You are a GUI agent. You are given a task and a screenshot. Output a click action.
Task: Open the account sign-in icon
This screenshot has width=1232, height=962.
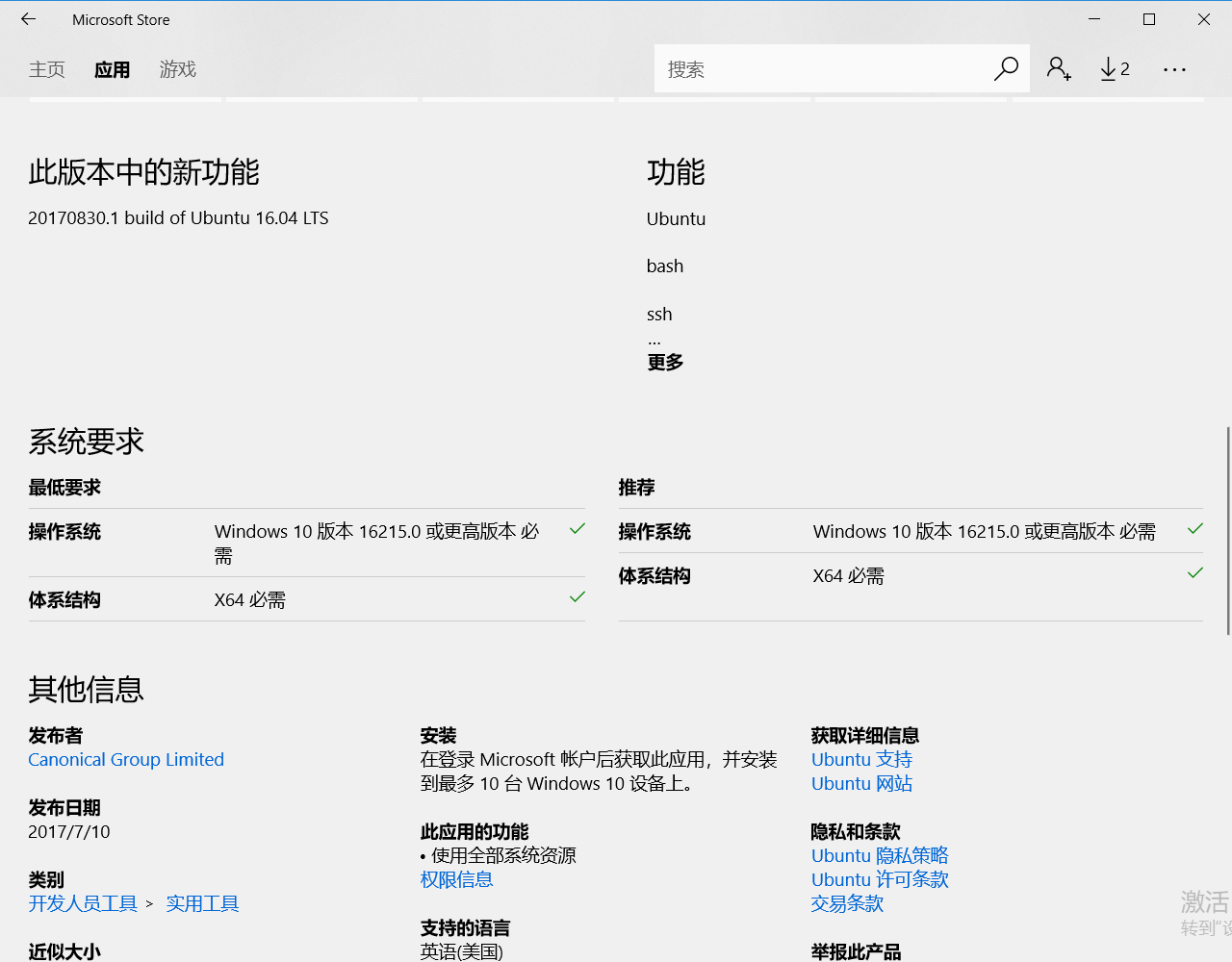[x=1059, y=68]
